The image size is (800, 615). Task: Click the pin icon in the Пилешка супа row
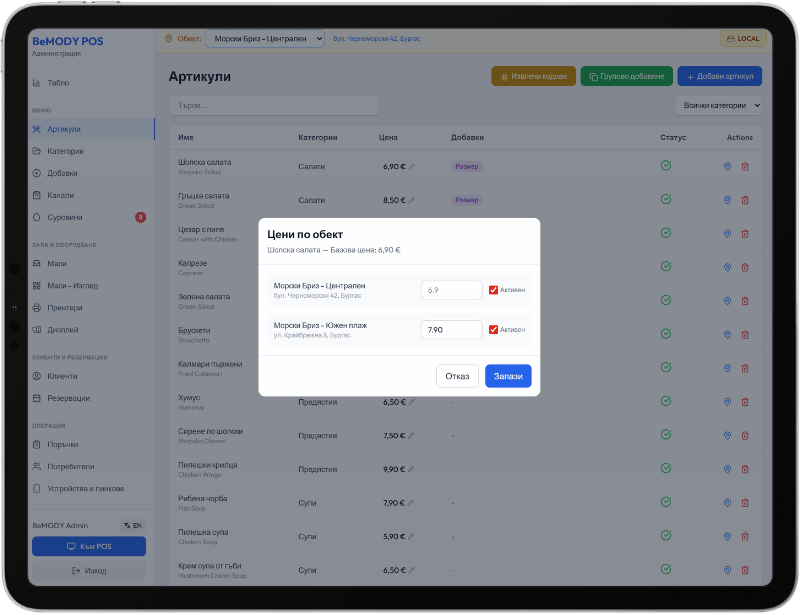[x=728, y=536]
